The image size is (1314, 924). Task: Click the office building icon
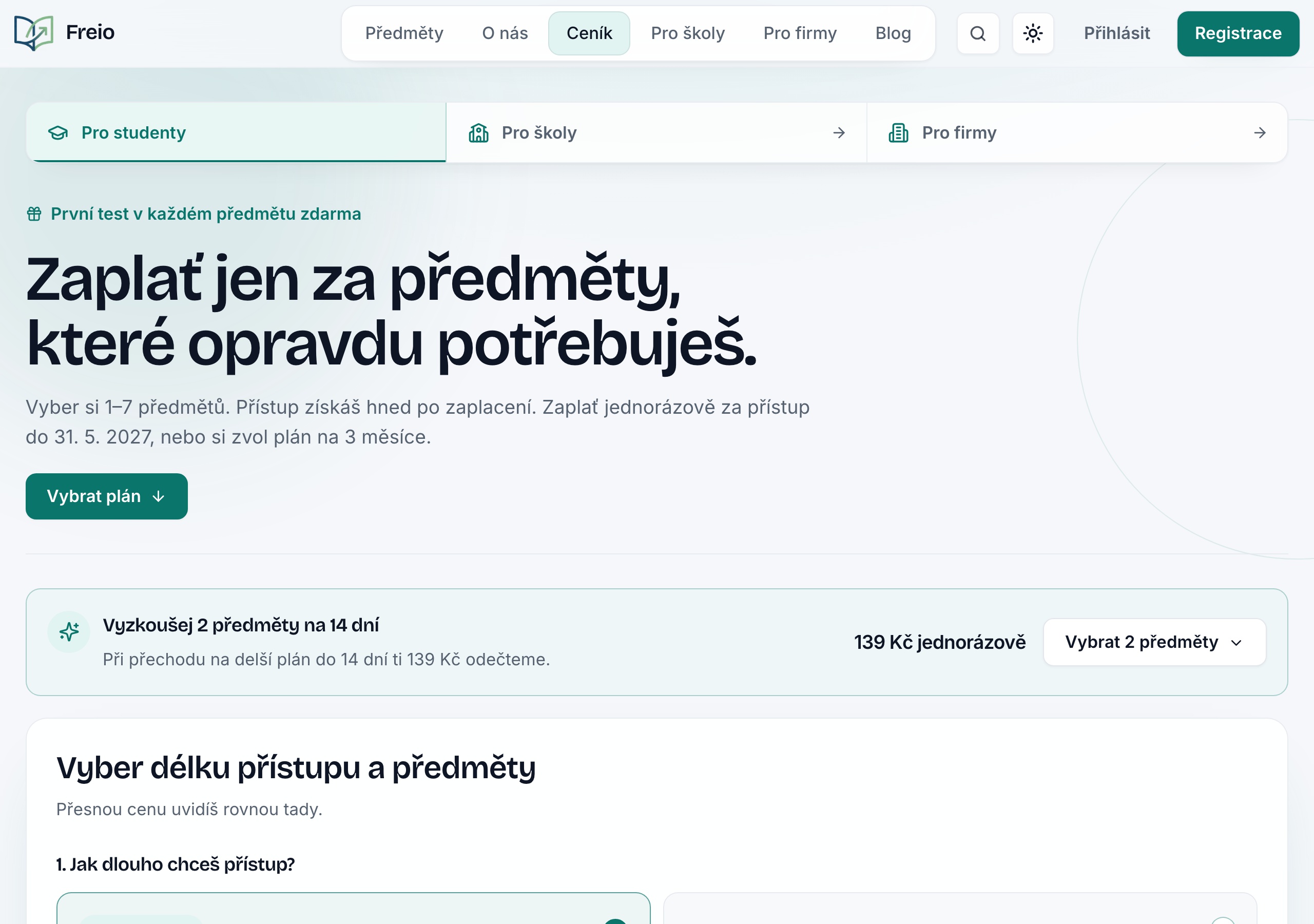click(899, 133)
